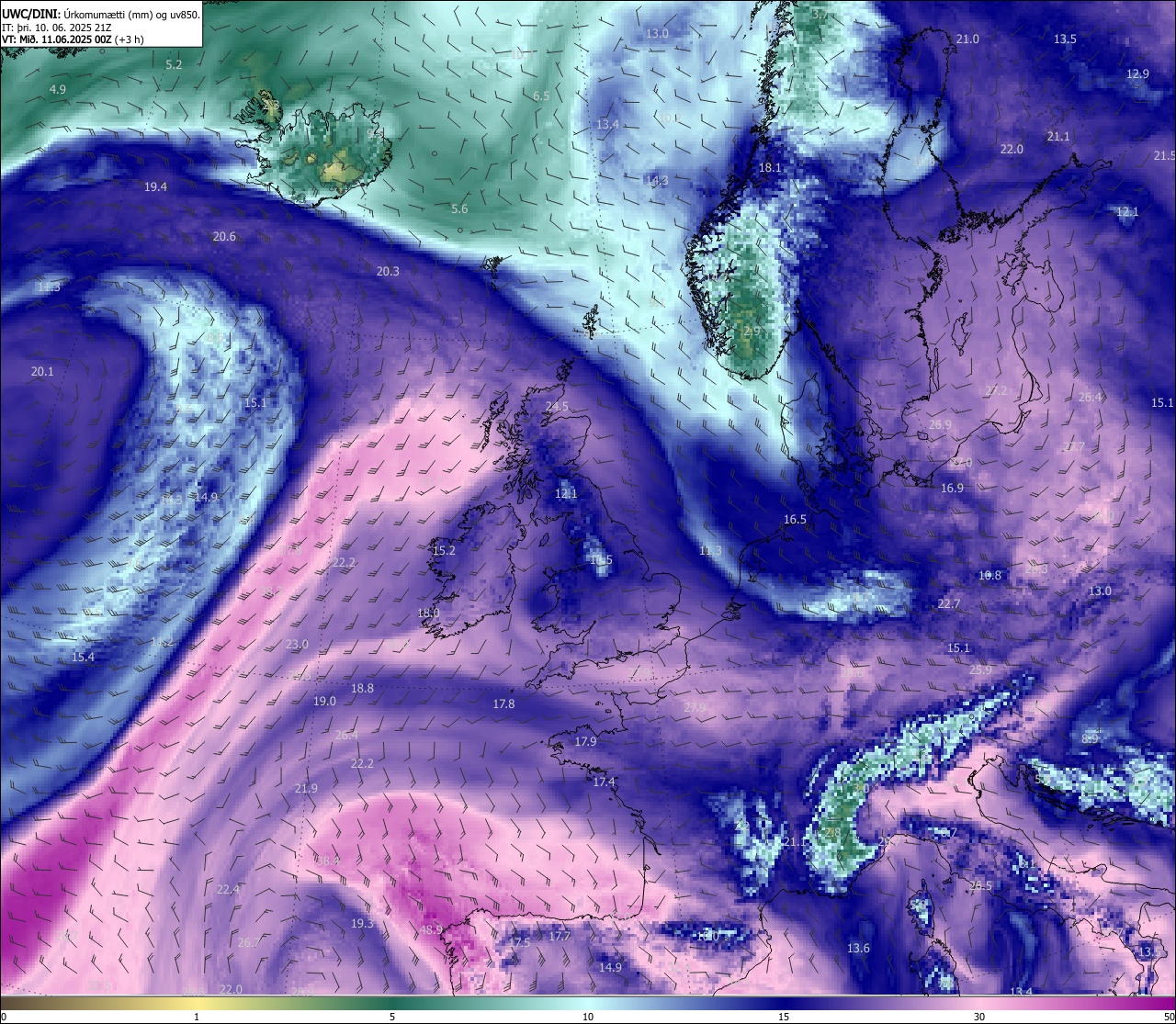Click the map value 19.0
1176x1024 pixels.
coord(324,702)
